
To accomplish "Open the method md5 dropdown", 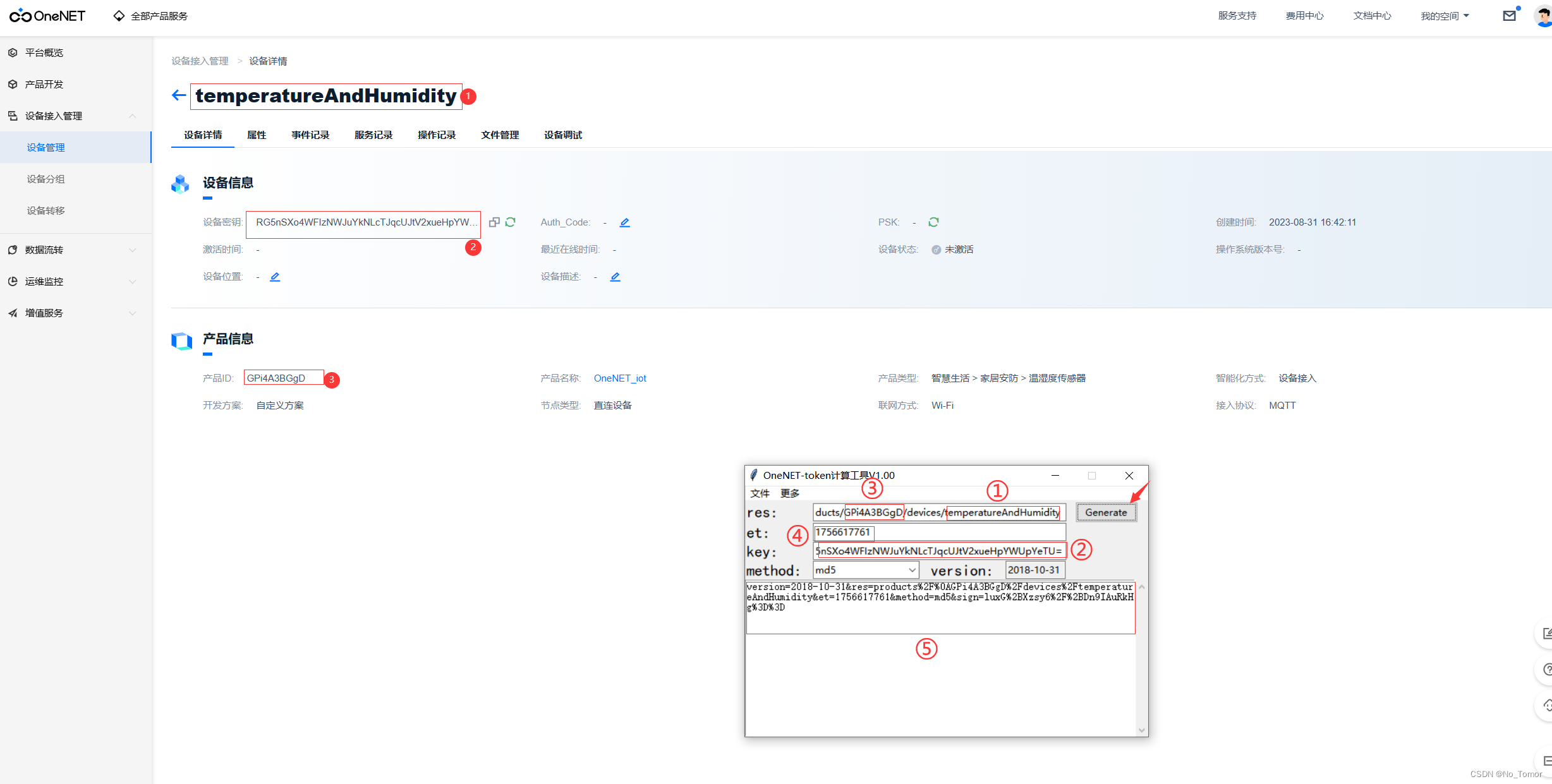I will click(x=866, y=570).
